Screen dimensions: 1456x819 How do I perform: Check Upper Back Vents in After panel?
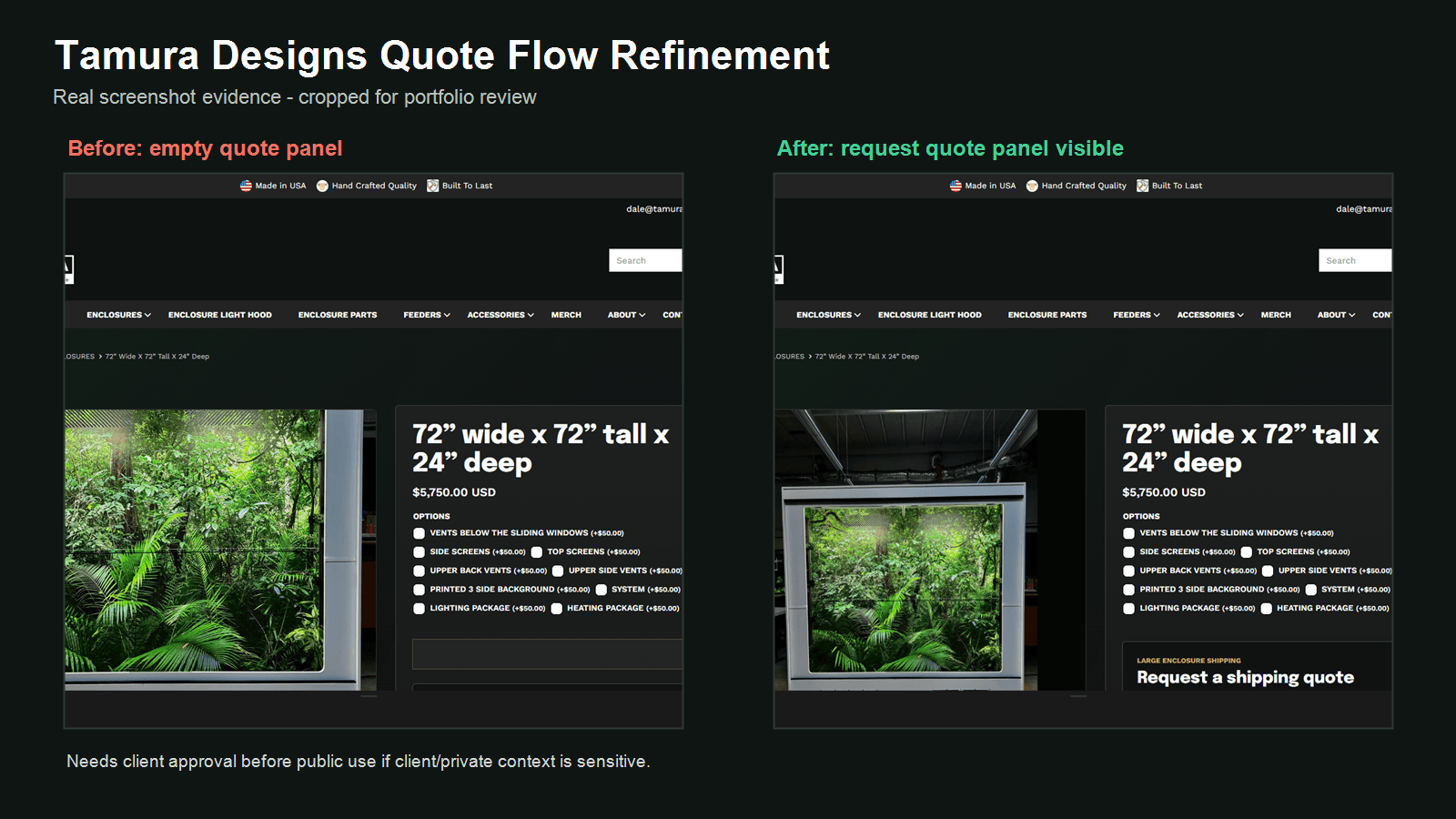click(1129, 571)
